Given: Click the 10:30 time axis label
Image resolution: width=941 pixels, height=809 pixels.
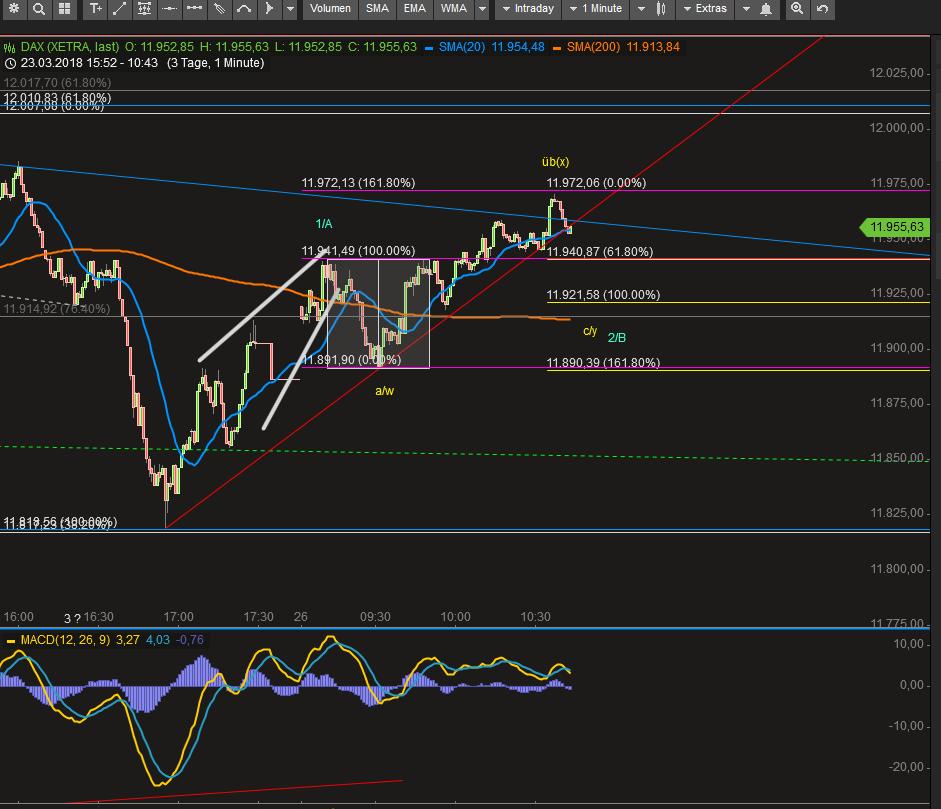Looking at the screenshot, I should [535, 617].
